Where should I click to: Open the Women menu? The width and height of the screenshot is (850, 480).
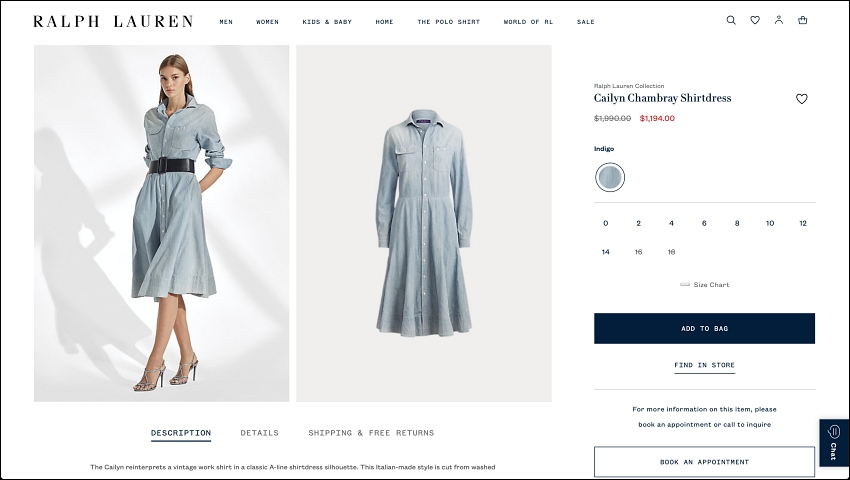coord(267,22)
